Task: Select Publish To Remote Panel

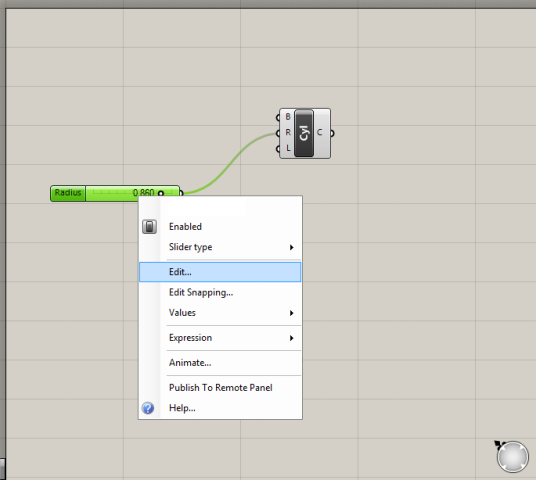Action: (220, 388)
